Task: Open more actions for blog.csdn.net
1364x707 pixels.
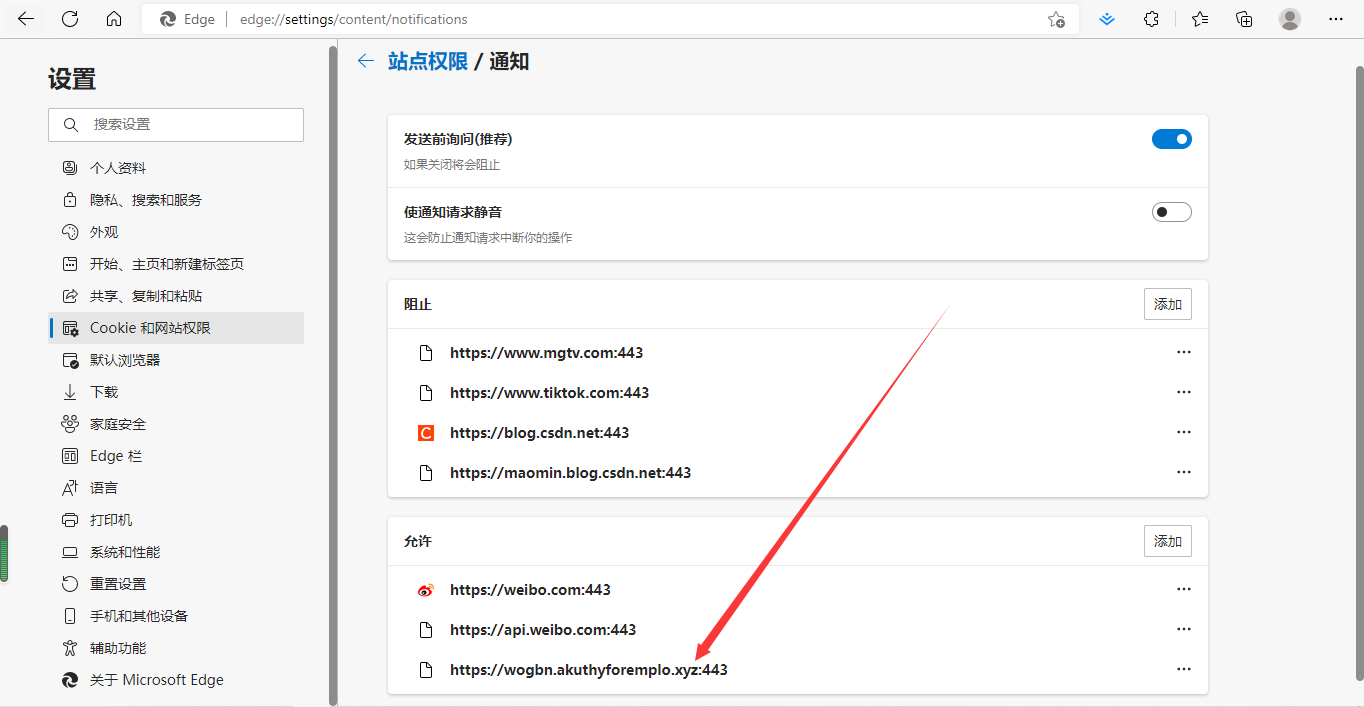Action: 1184,432
